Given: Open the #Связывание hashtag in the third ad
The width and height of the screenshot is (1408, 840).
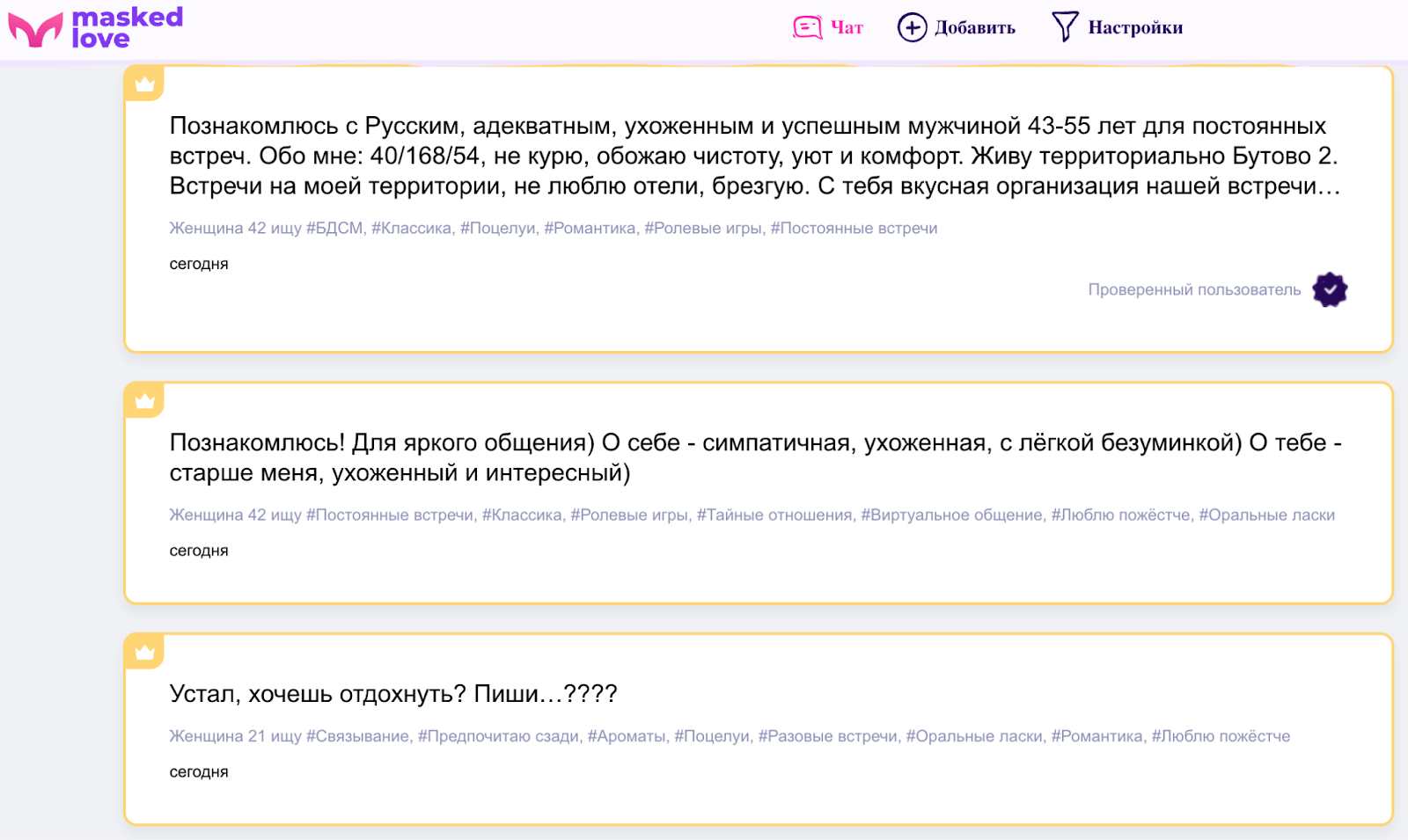Looking at the screenshot, I should [x=360, y=735].
